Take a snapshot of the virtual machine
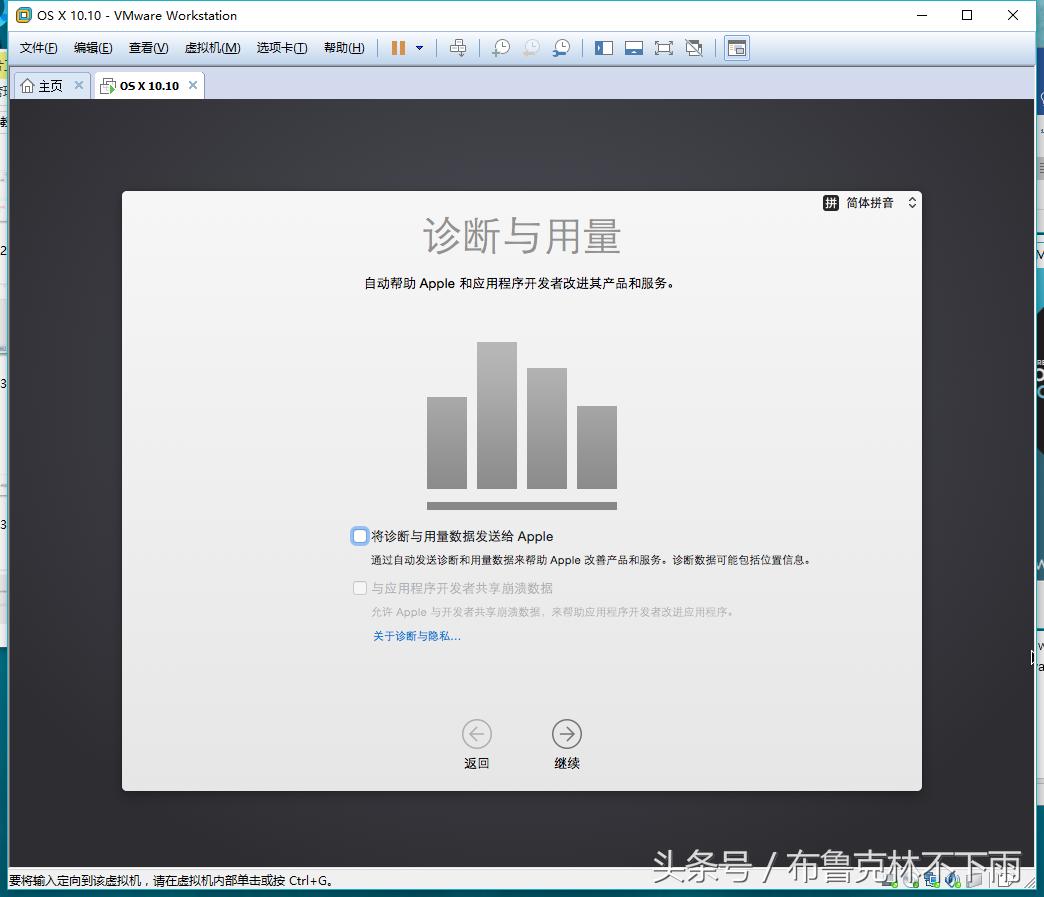1044x897 pixels. (500, 47)
